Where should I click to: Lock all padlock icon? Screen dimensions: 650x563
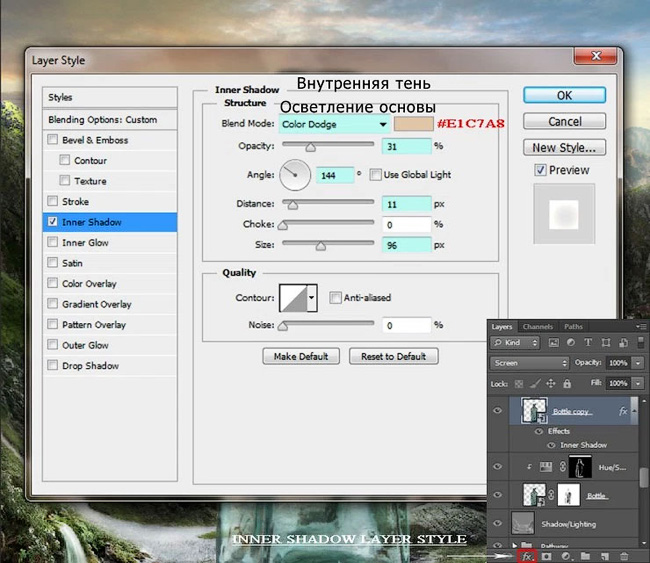567,383
